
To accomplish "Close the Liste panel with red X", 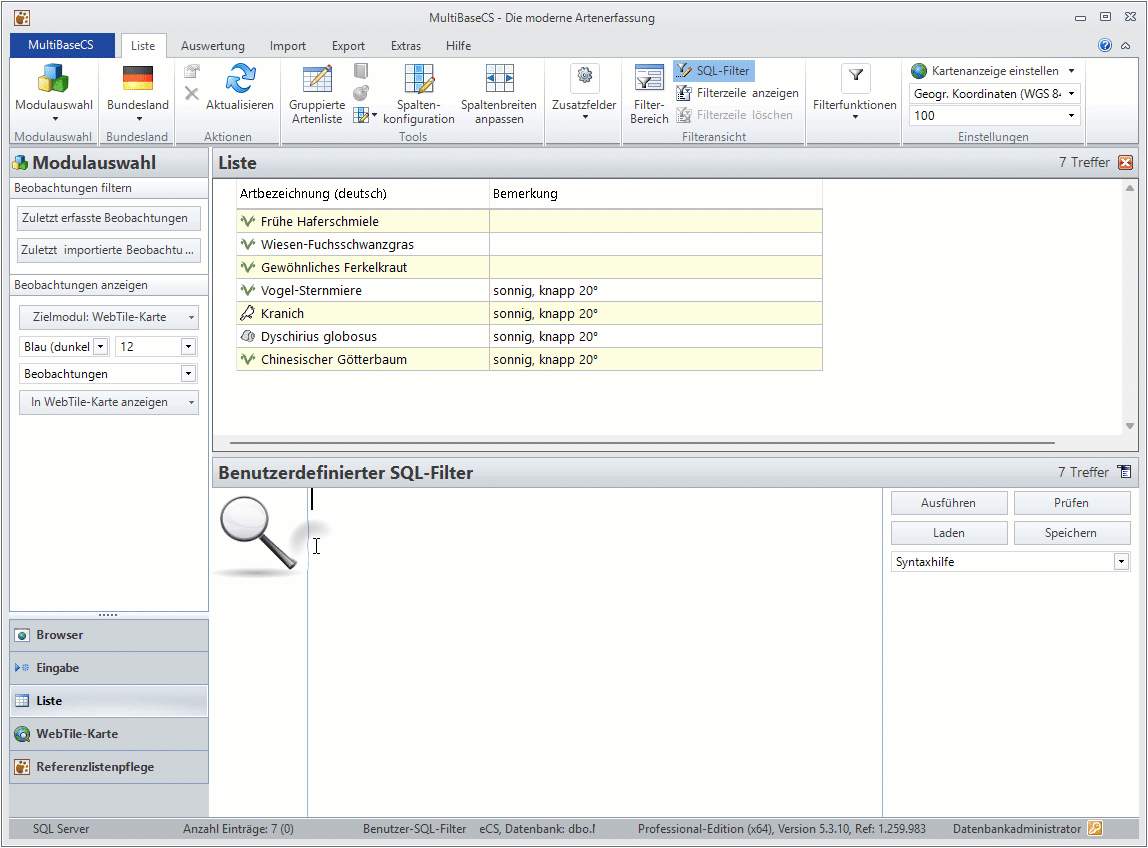I will click(1126, 163).
